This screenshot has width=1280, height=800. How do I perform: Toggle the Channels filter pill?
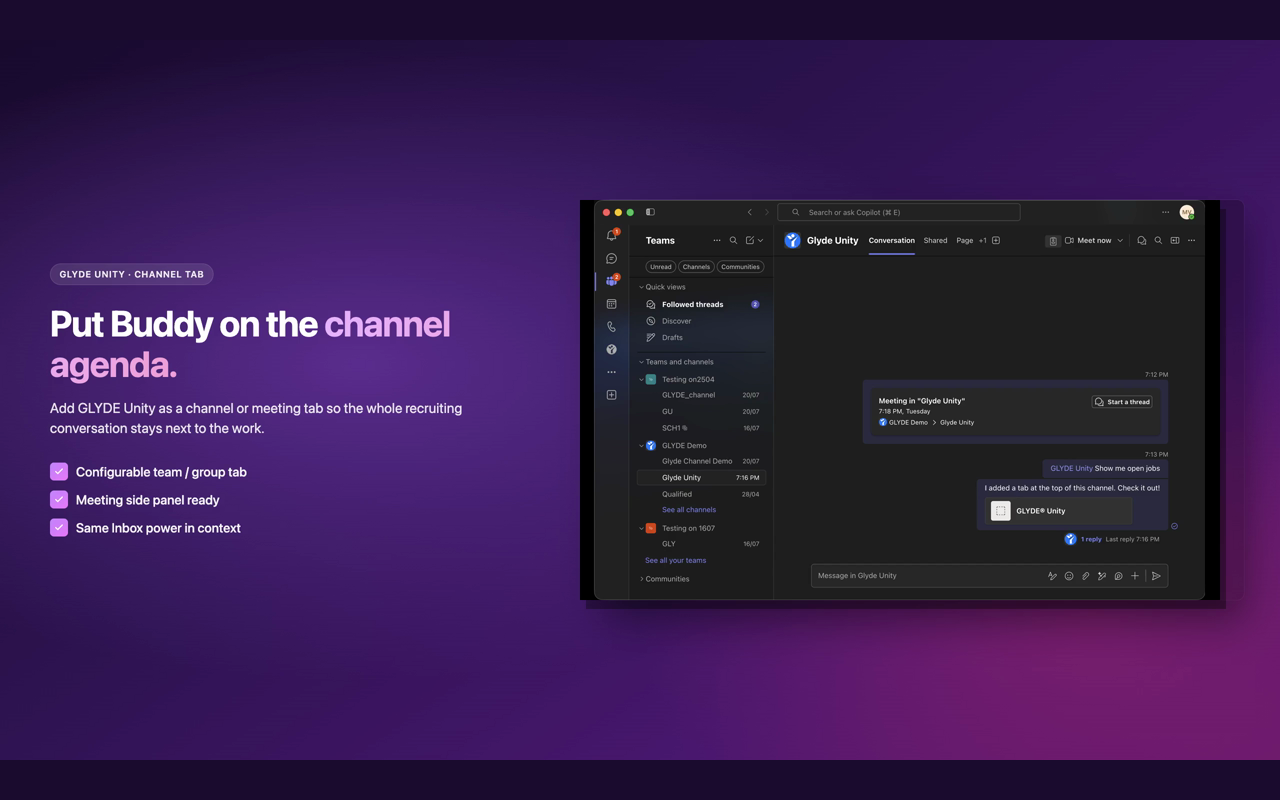[696, 267]
